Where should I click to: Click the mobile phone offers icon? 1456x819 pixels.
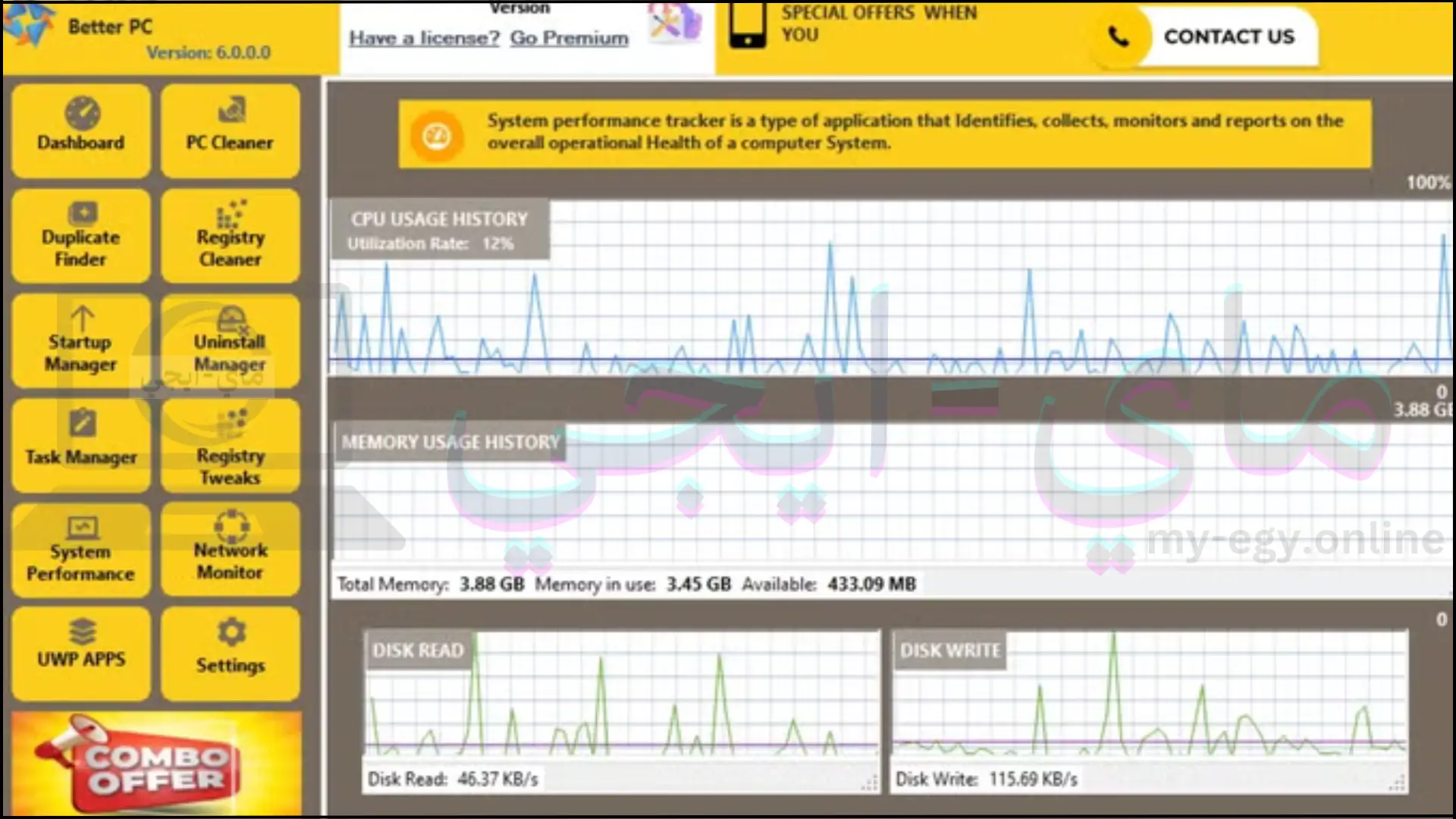(747, 25)
